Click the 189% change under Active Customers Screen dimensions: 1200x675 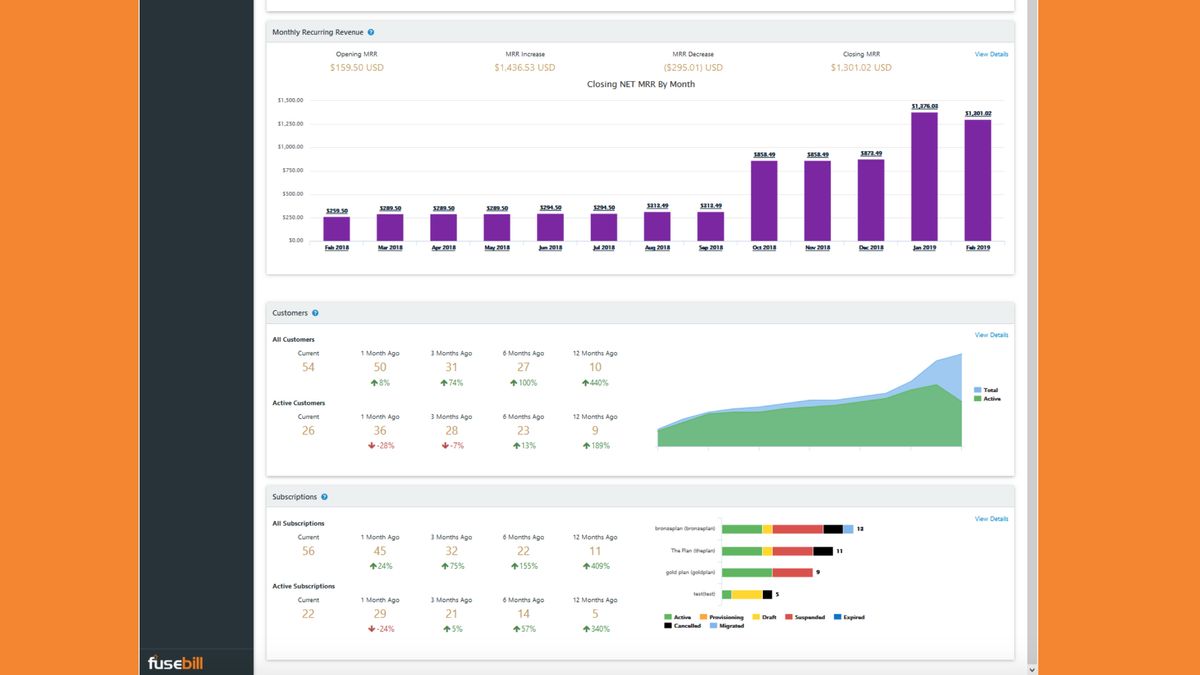(x=595, y=446)
